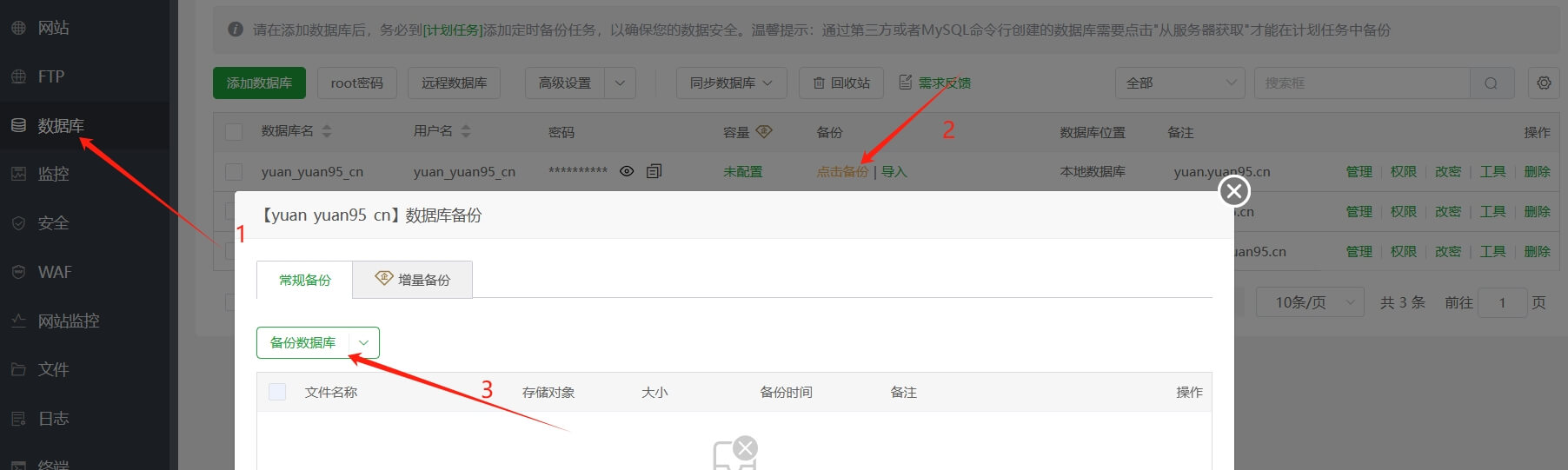Click the 文件 folder icon
The image size is (1568, 470).
coord(18,369)
